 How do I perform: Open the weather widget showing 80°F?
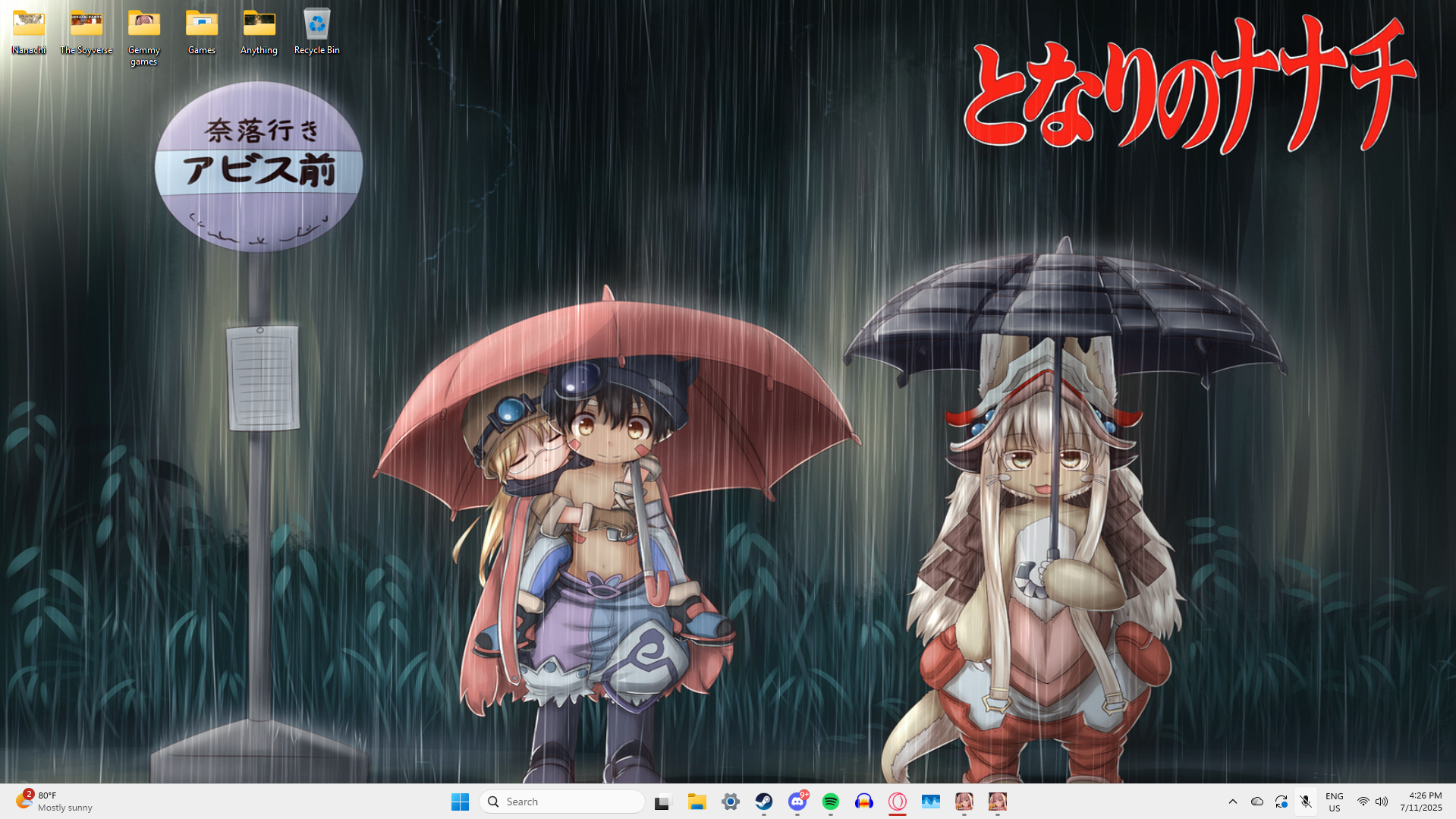pyautogui.click(x=55, y=802)
